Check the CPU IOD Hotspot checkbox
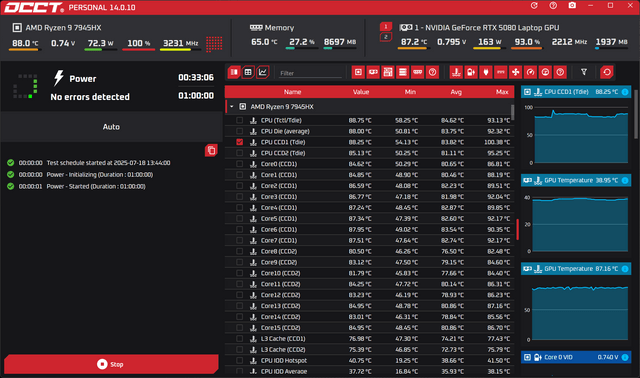This screenshot has height=378, width=640. point(240,360)
